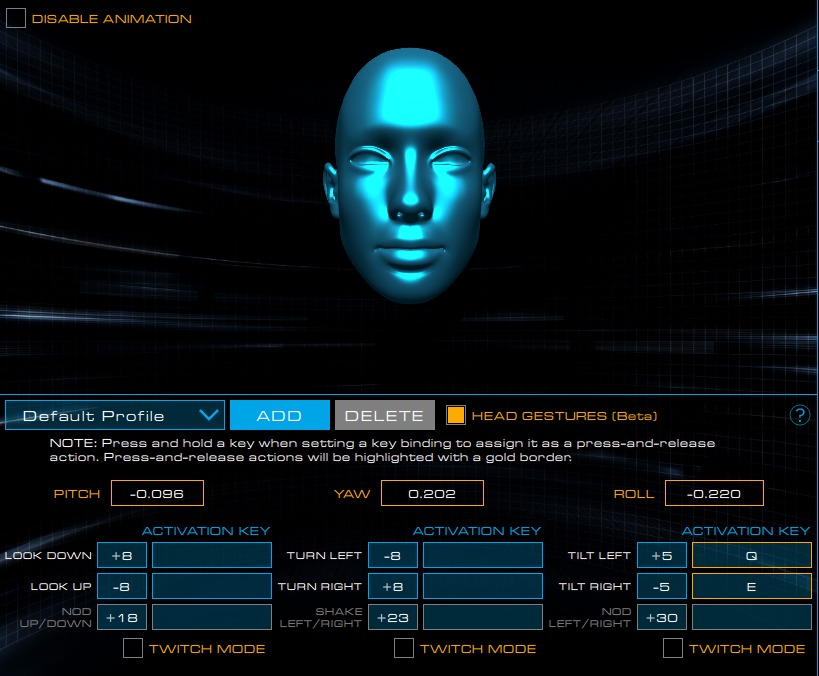Open the help question mark icon
The height and width of the screenshot is (676, 819).
(x=800, y=416)
